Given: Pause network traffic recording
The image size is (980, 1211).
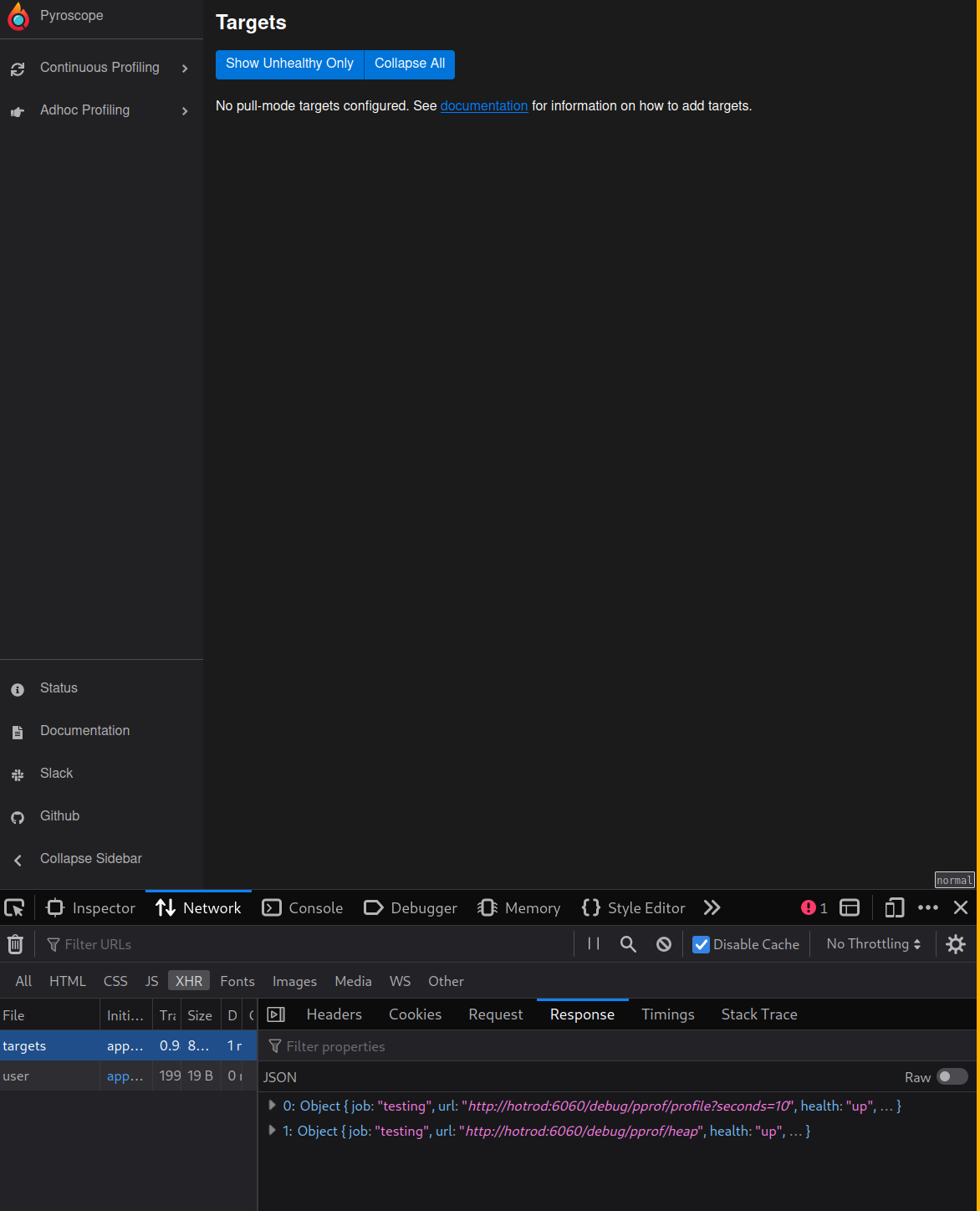Looking at the screenshot, I should click(594, 943).
